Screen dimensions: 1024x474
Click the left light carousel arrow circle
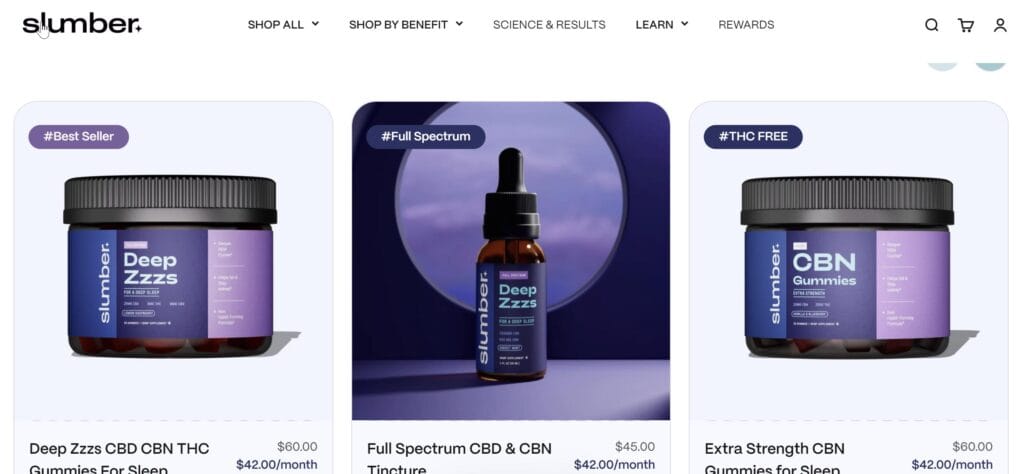coord(942,64)
